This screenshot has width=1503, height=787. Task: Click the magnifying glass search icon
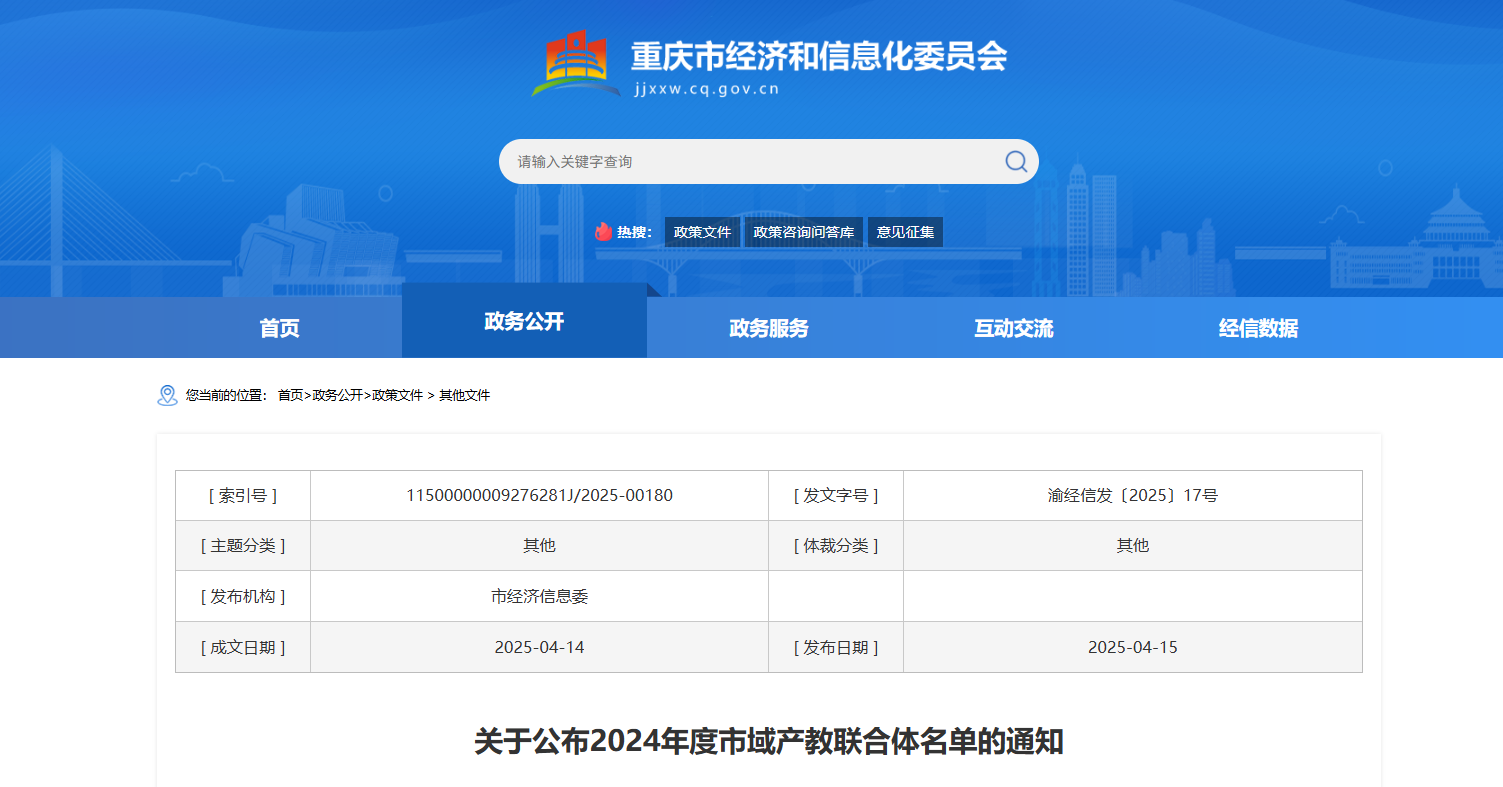tap(1016, 161)
